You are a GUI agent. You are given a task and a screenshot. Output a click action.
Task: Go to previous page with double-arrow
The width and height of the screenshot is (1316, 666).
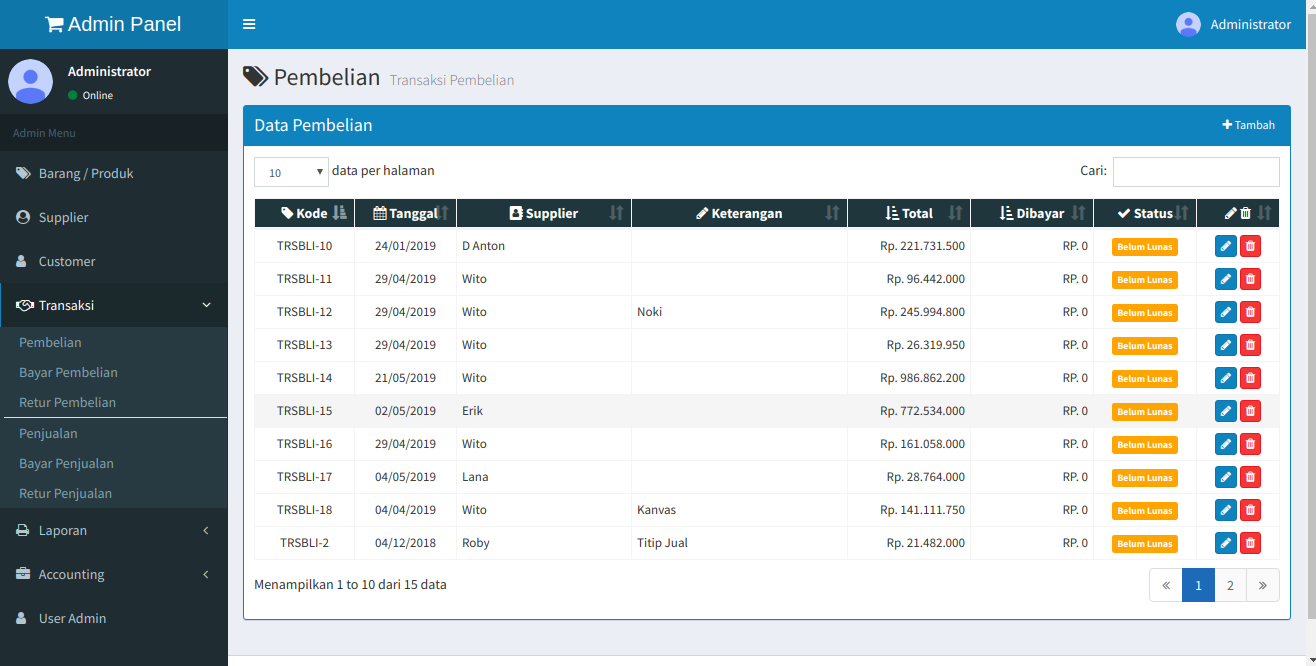1166,585
